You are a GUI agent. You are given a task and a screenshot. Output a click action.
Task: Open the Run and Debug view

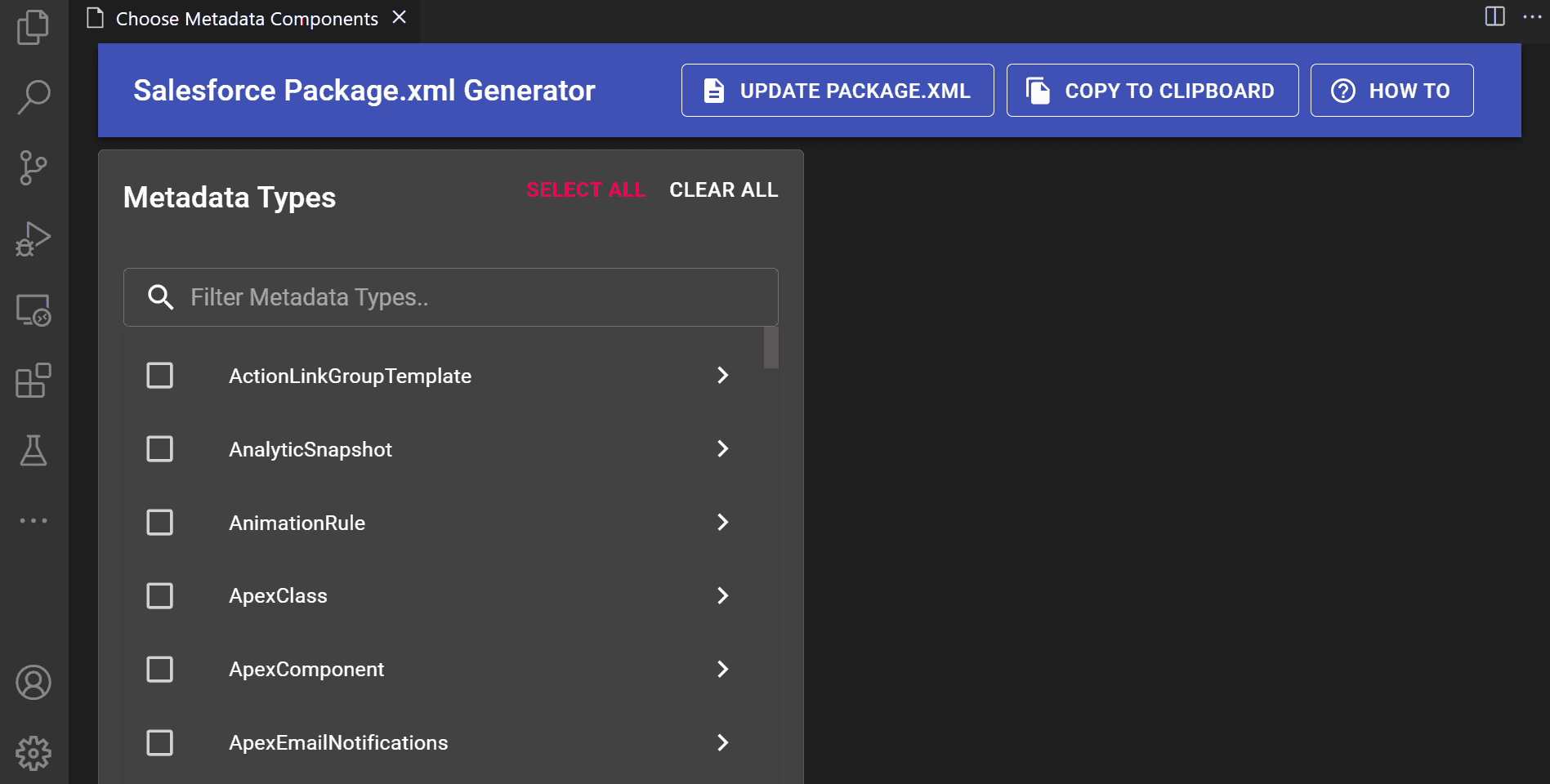[x=34, y=239]
